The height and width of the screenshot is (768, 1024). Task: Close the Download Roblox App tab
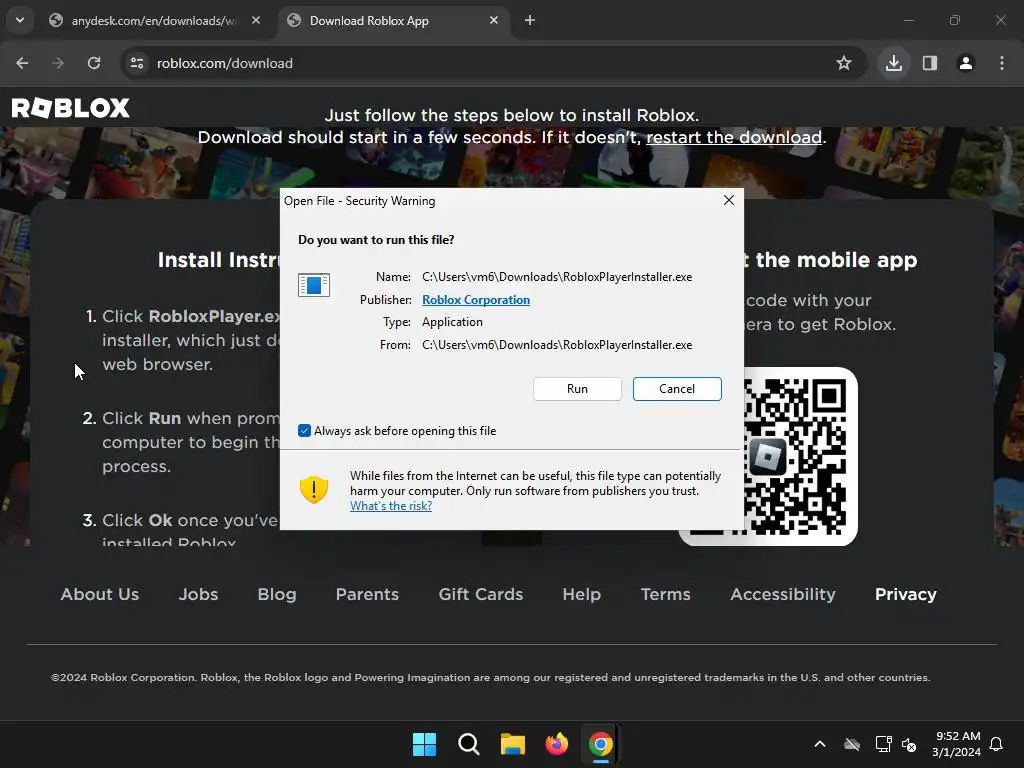(x=494, y=20)
